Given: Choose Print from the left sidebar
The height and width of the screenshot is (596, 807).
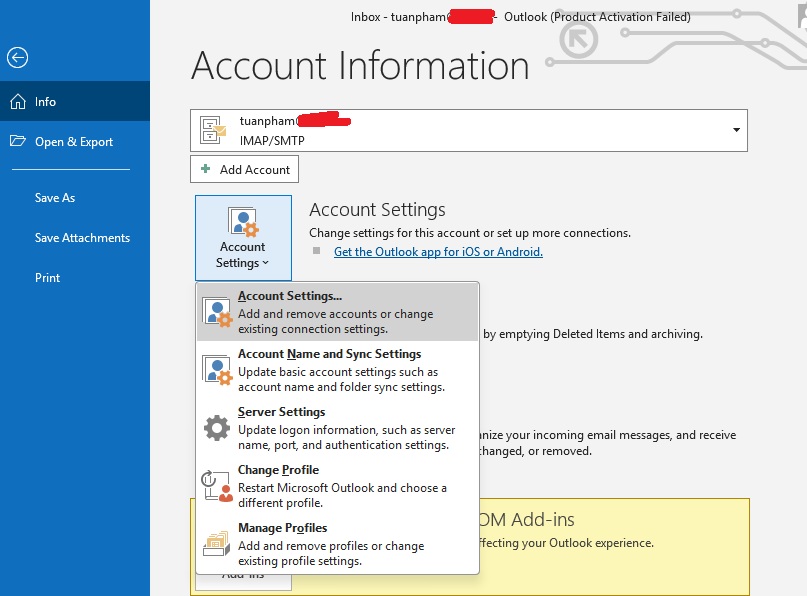Looking at the screenshot, I should click(x=47, y=278).
